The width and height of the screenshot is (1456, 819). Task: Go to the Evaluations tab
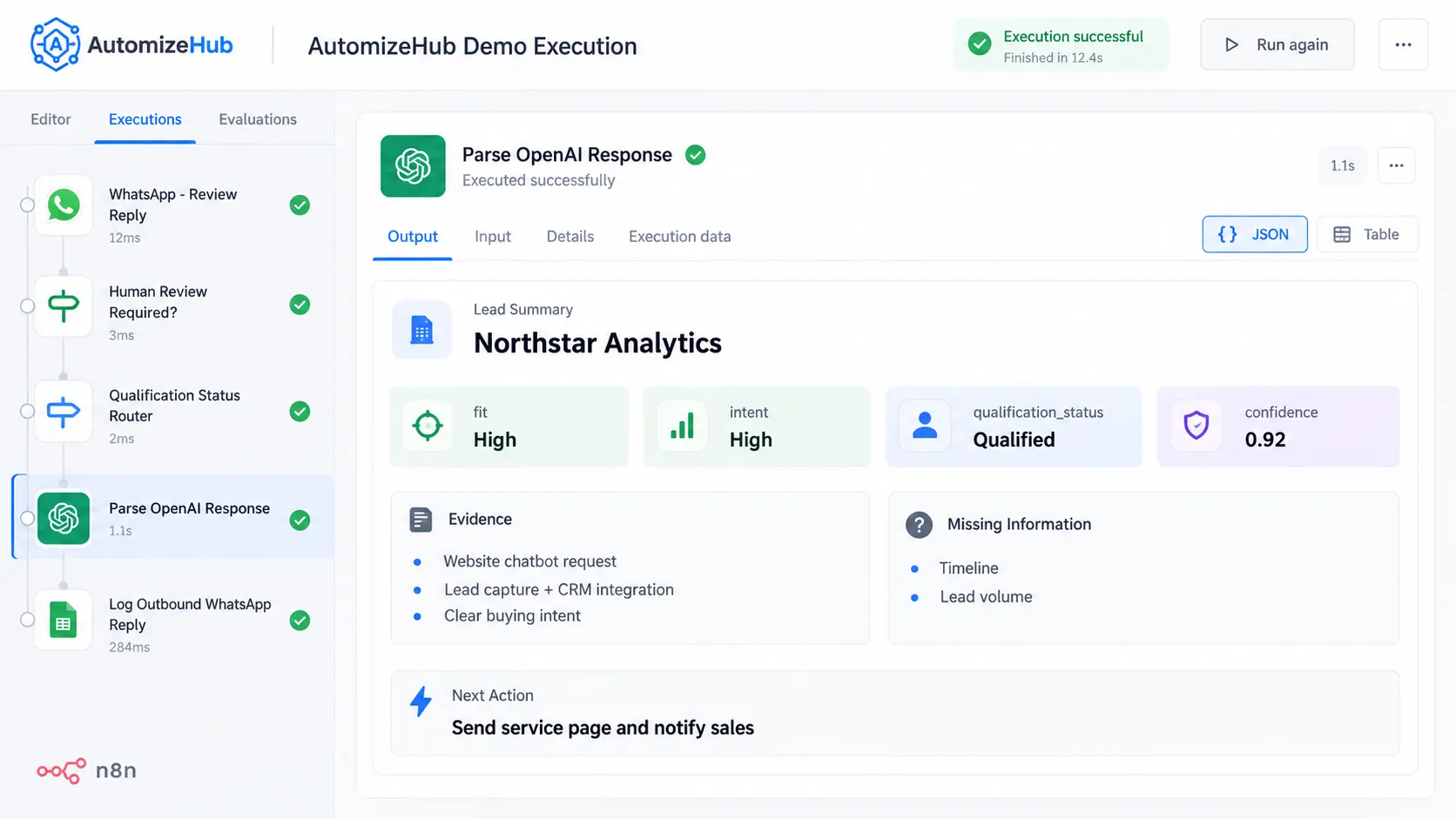point(258,119)
